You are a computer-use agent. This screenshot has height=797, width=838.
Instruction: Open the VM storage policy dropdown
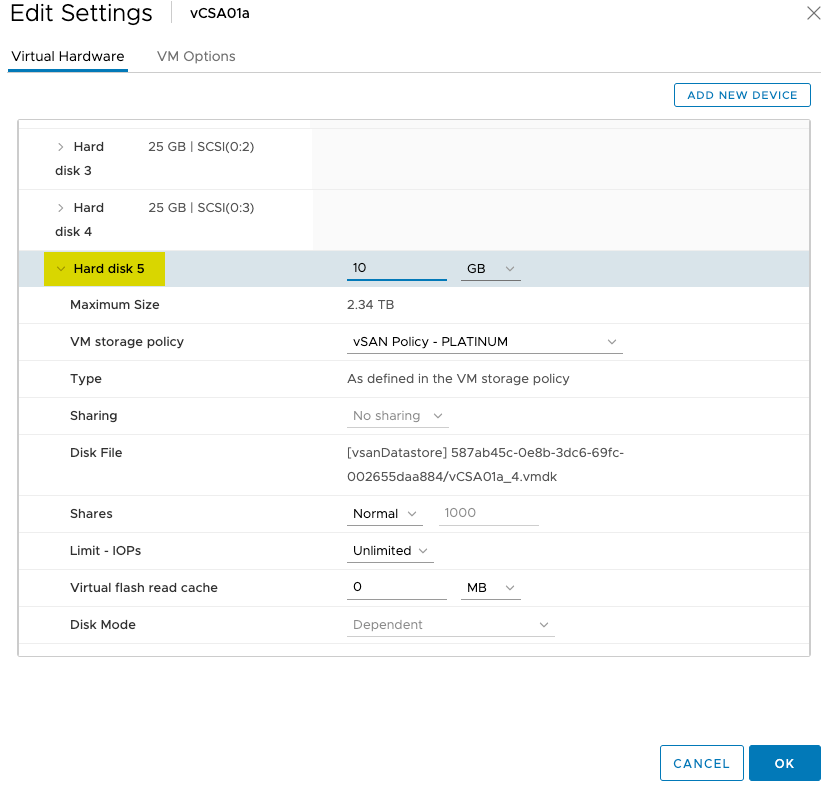point(485,342)
